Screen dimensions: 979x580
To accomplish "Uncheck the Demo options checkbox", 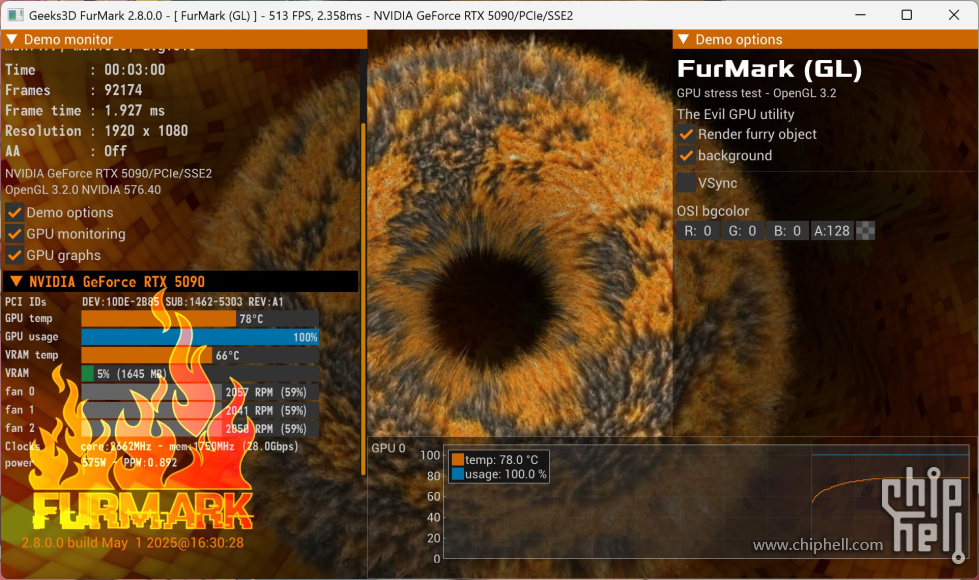I will pos(14,213).
